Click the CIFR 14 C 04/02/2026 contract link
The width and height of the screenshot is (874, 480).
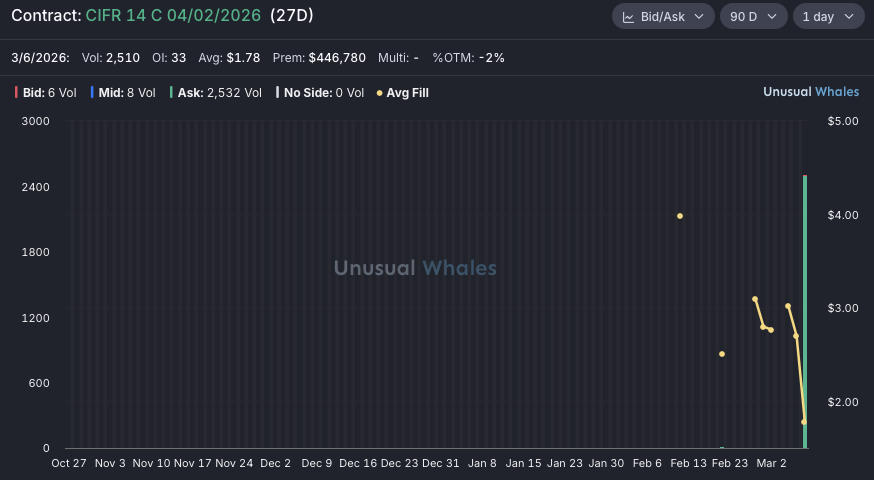coord(173,15)
